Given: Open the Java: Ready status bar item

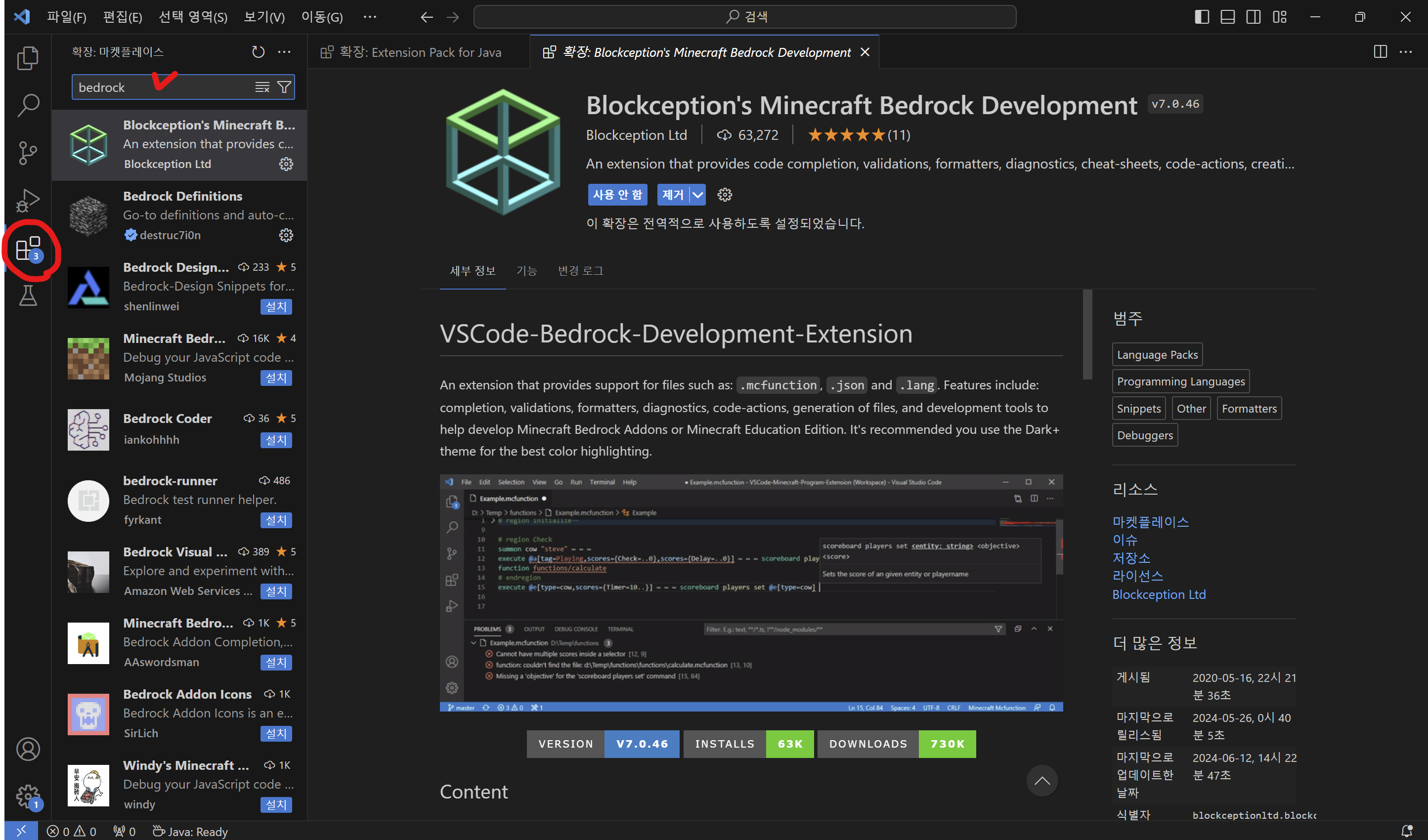Looking at the screenshot, I should pyautogui.click(x=190, y=831).
